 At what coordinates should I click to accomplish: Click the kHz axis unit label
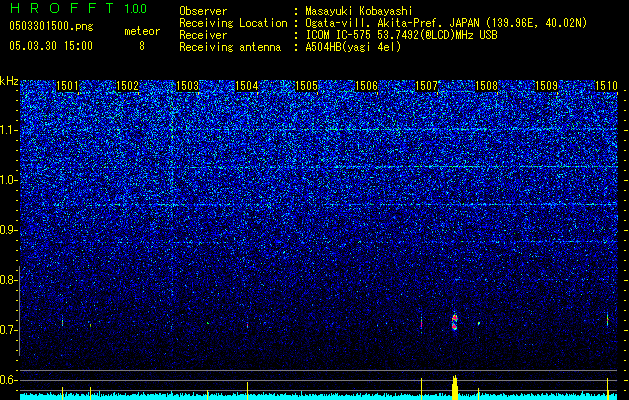[9, 81]
